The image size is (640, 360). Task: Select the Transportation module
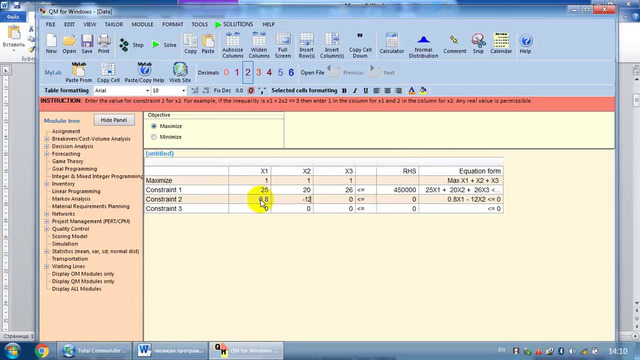click(69, 259)
